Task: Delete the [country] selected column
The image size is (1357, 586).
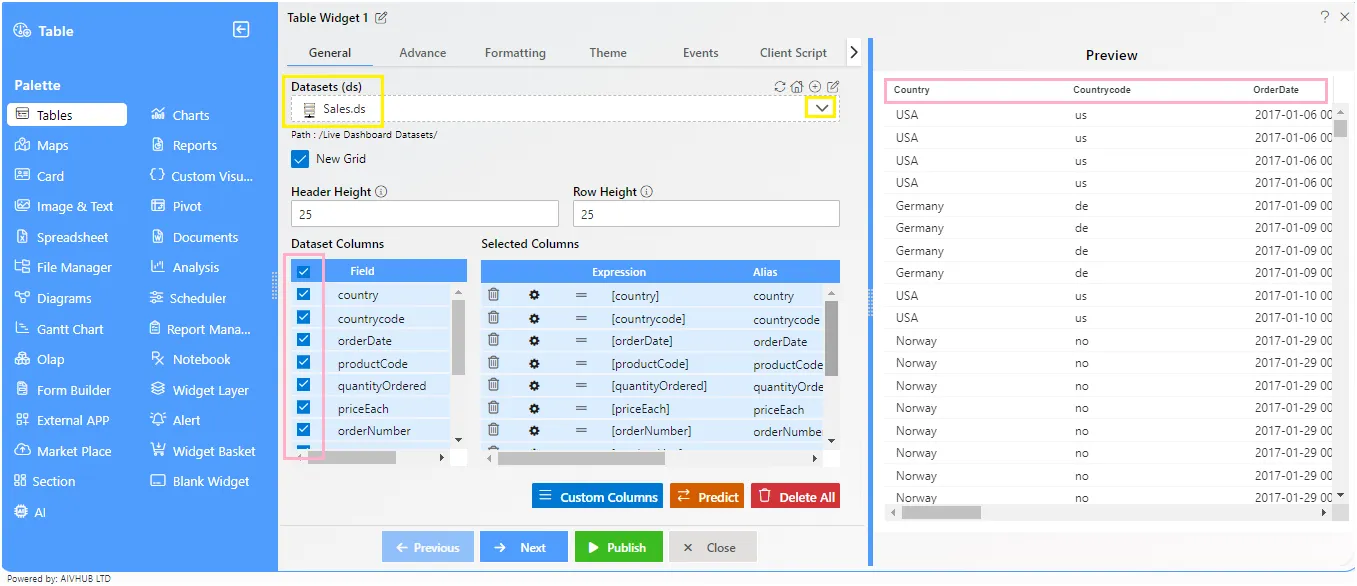Action: click(x=493, y=295)
